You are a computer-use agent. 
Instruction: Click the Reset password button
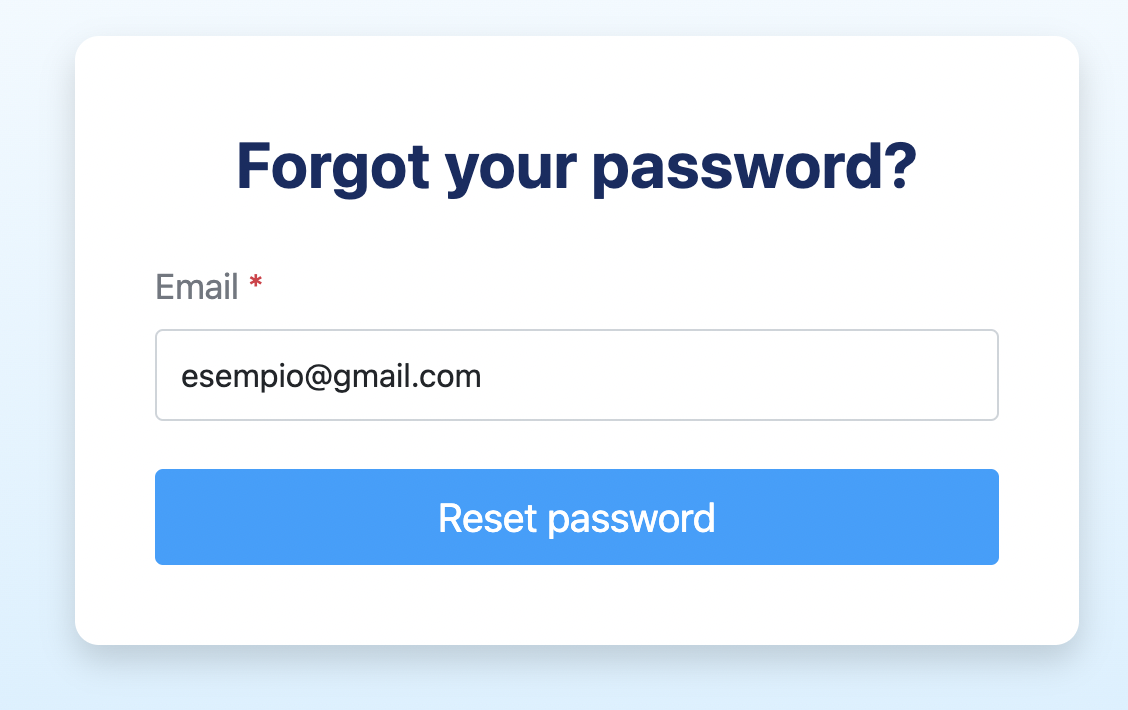click(576, 517)
